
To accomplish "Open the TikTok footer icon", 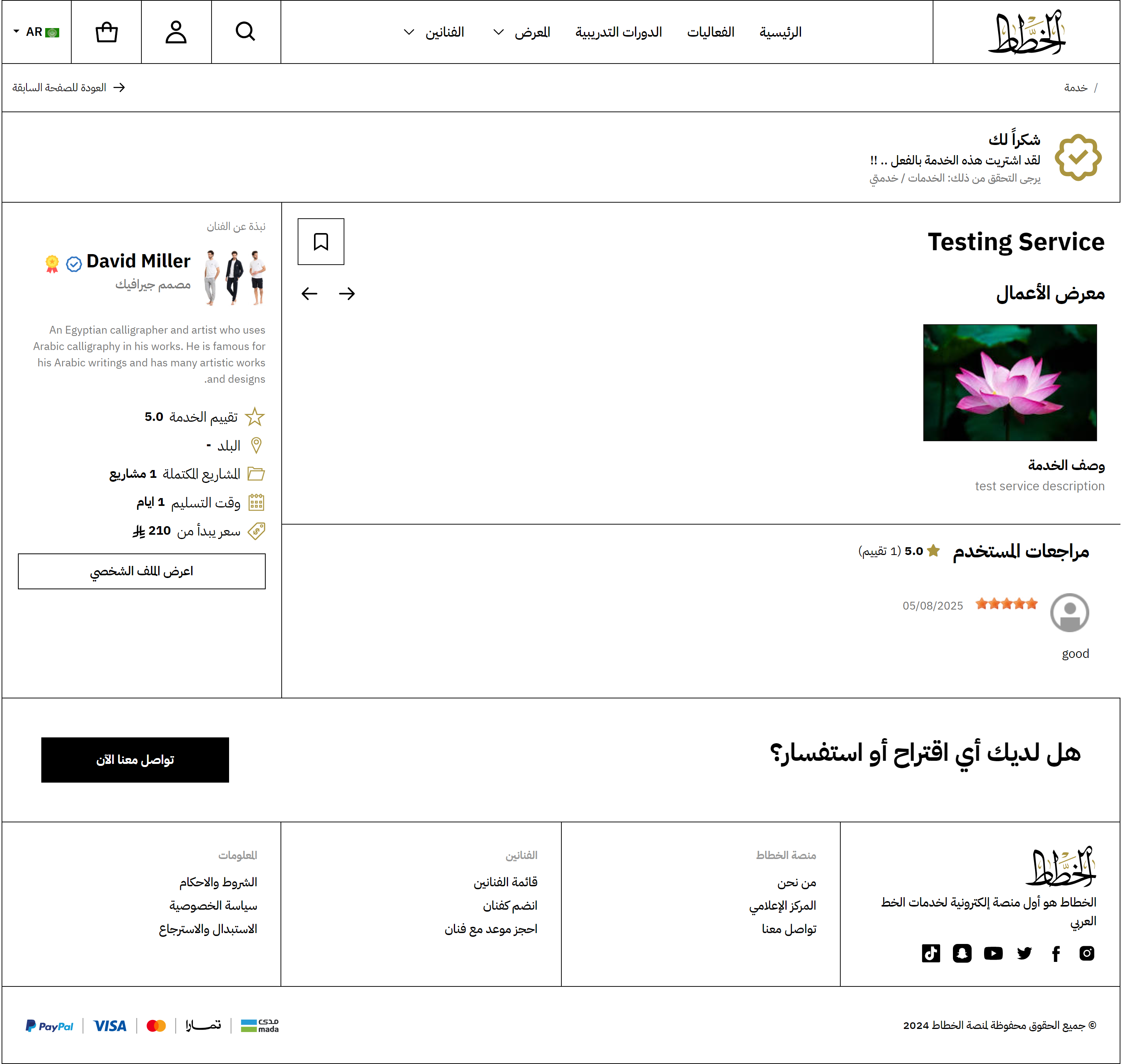I will click(931, 953).
